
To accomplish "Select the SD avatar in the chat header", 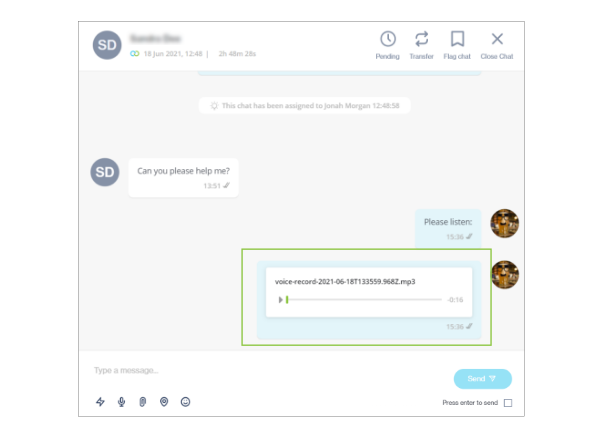I will pyautogui.click(x=107, y=45).
